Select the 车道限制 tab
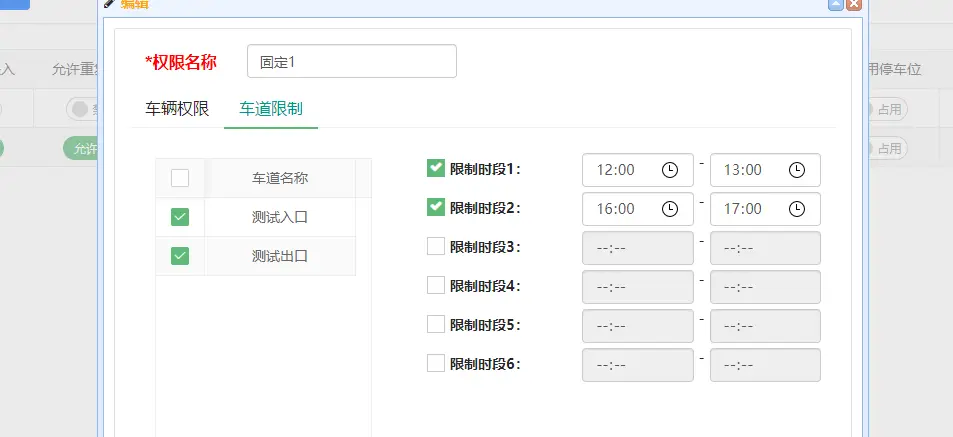The height and width of the screenshot is (437, 953). (x=271, y=109)
